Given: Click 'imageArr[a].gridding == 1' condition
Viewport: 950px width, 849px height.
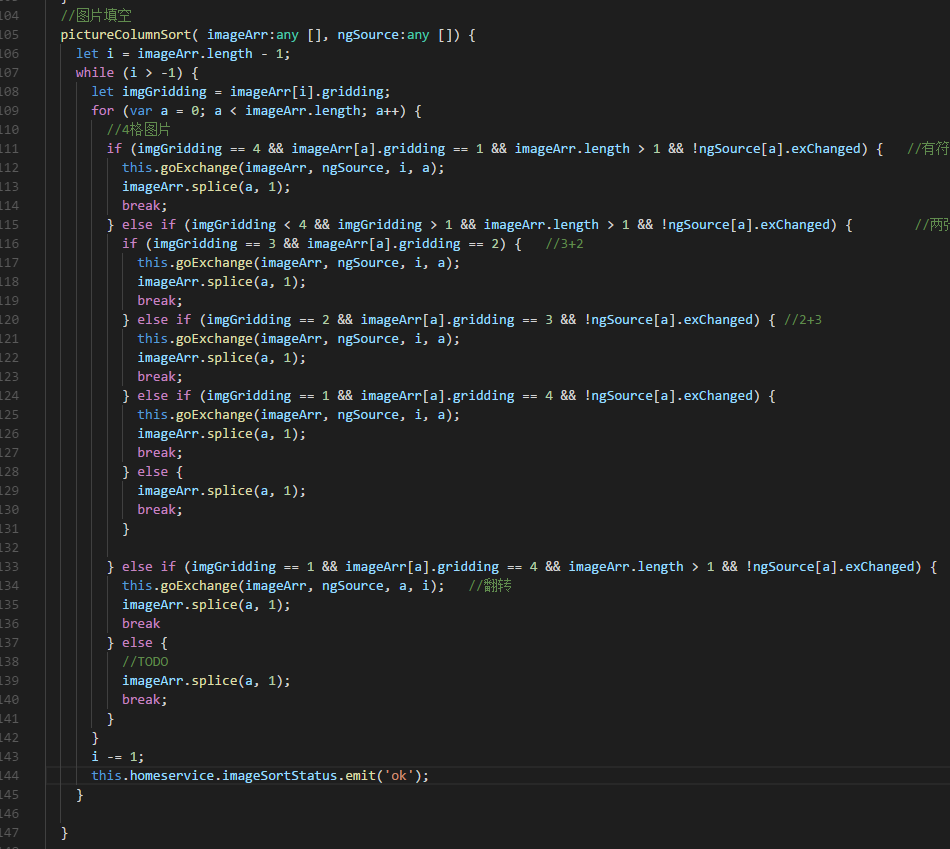Looking at the screenshot, I should (387, 149).
